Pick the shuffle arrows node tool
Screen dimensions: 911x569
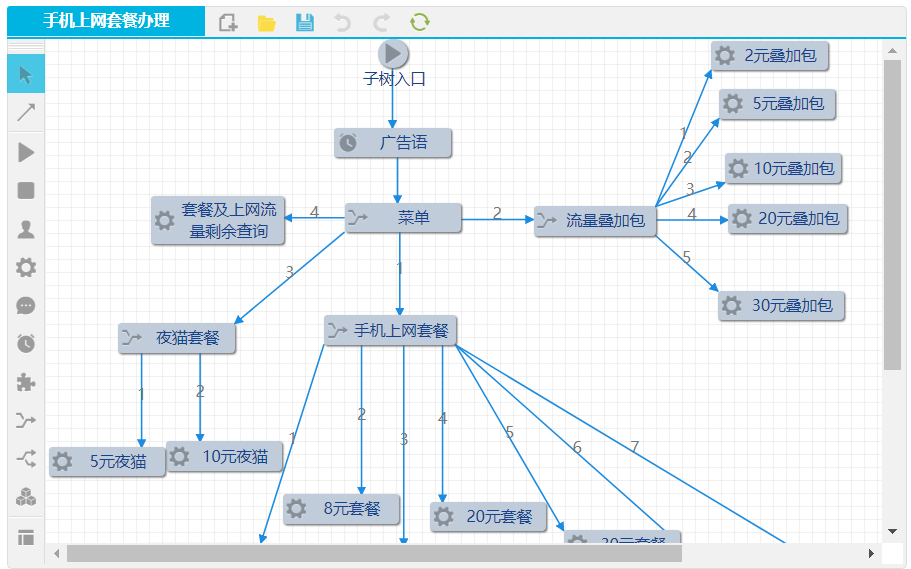26,459
